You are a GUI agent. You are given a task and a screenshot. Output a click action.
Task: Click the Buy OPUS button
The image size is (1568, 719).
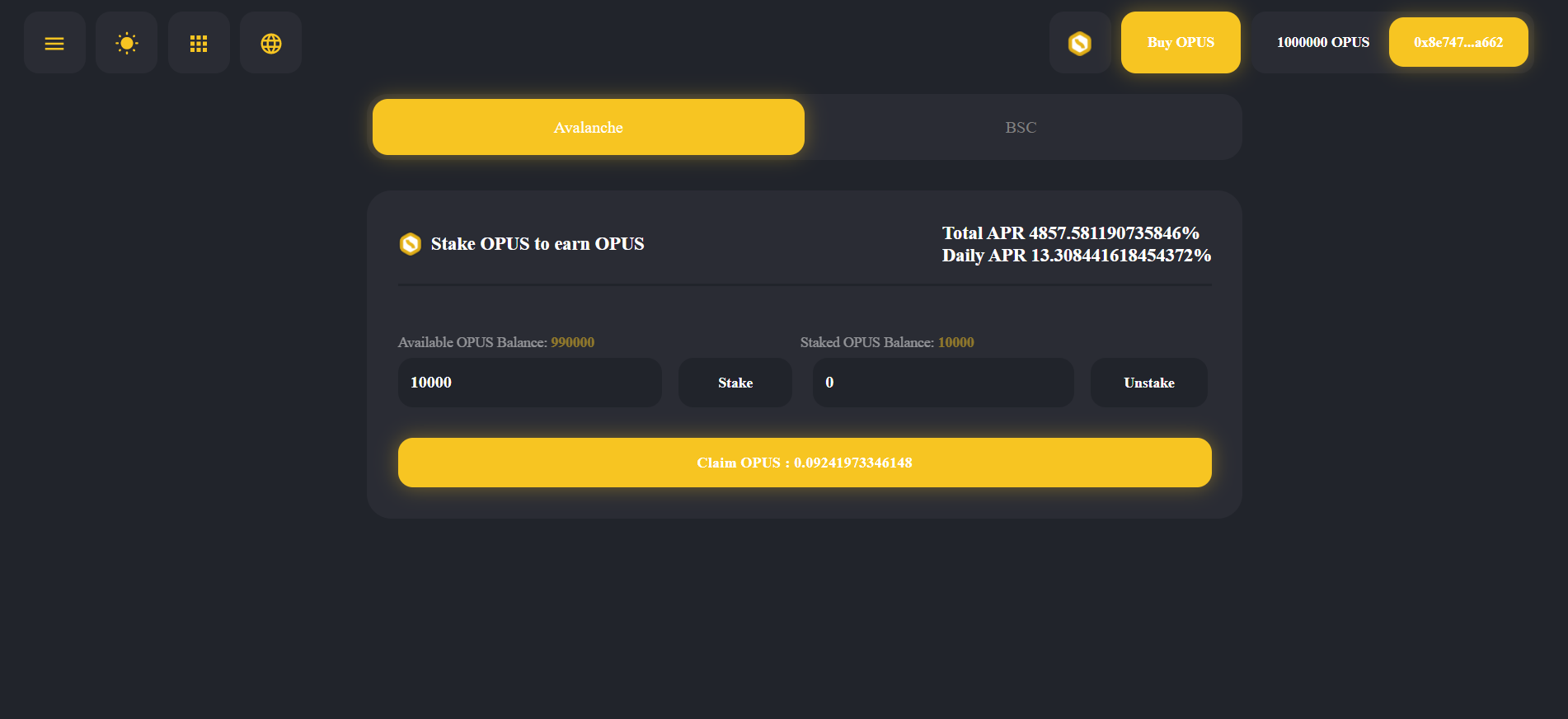point(1181,43)
